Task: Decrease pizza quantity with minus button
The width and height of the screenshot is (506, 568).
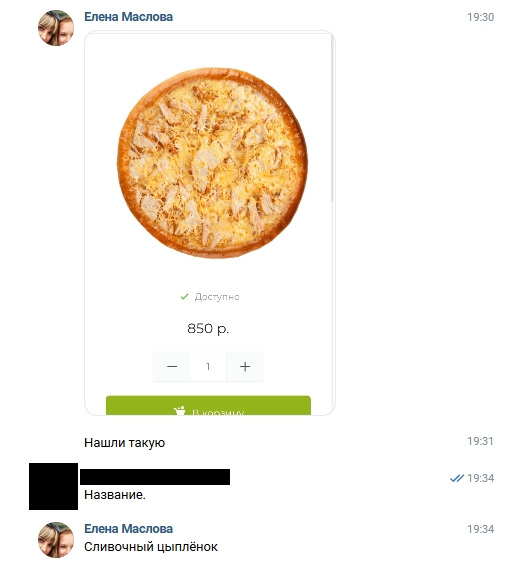Action: (172, 367)
